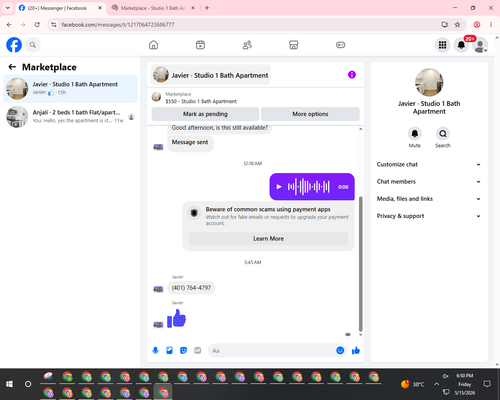Click the muted speaker volume icon in tray
This screenshot has height=400, width=500.
click(x=446, y=376)
